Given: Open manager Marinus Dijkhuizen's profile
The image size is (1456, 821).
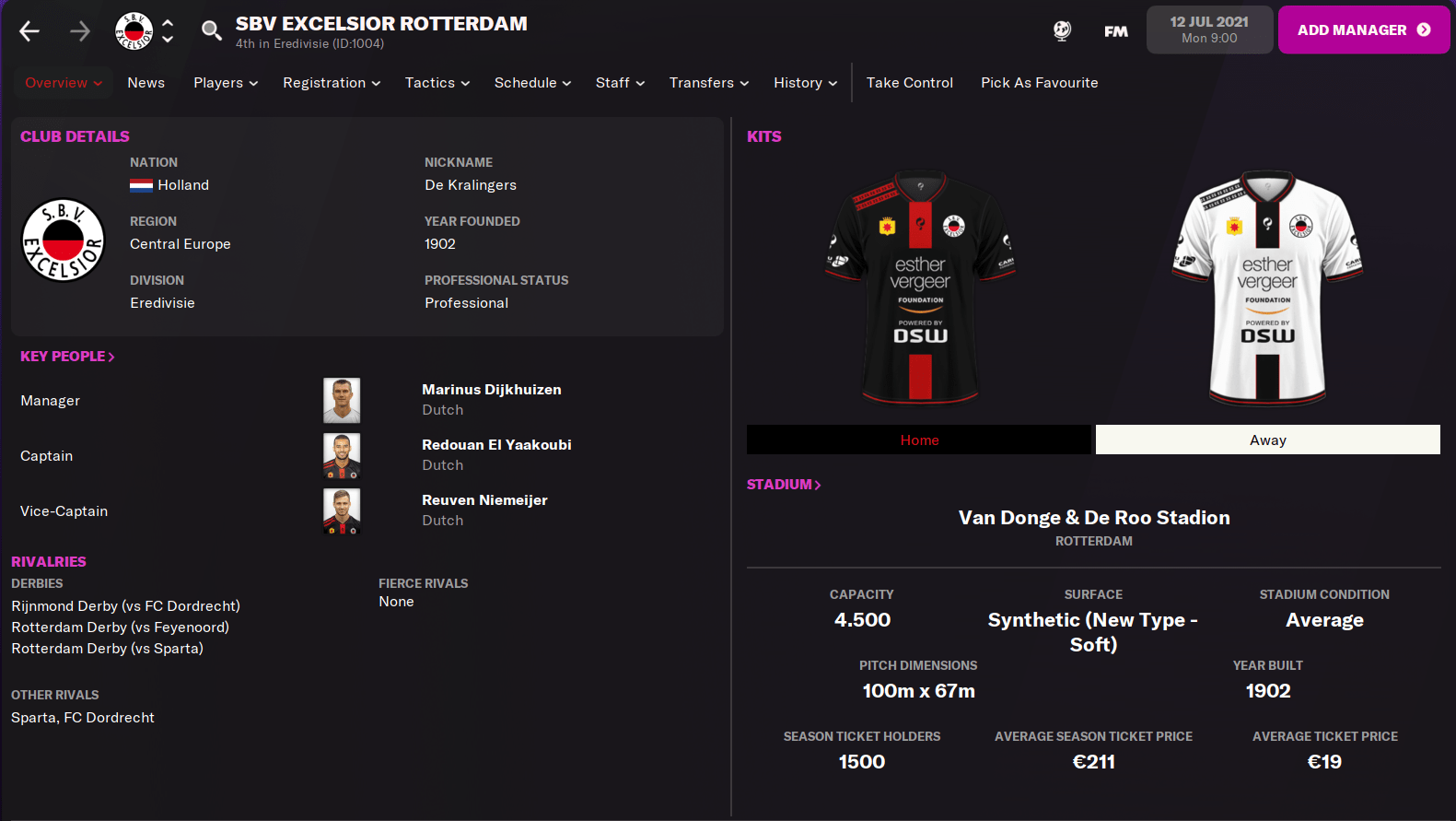Looking at the screenshot, I should (492, 390).
